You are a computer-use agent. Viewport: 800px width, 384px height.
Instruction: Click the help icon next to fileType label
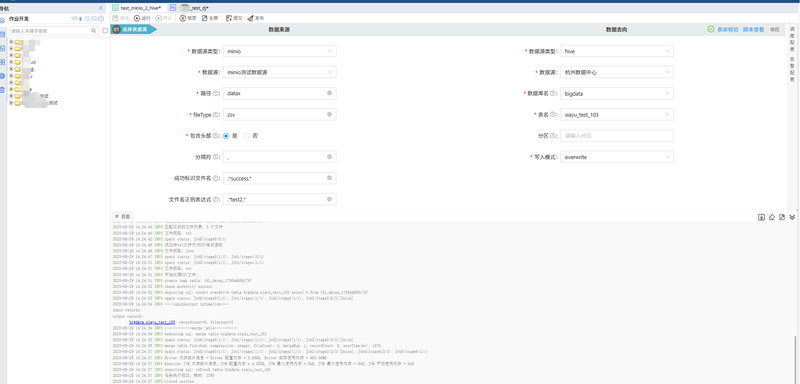[215, 115]
